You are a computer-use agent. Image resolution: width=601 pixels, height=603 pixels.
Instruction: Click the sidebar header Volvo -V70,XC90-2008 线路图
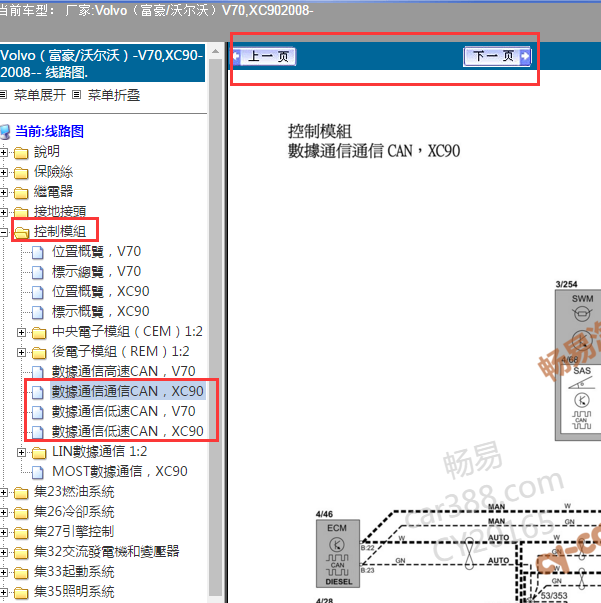tap(102, 63)
